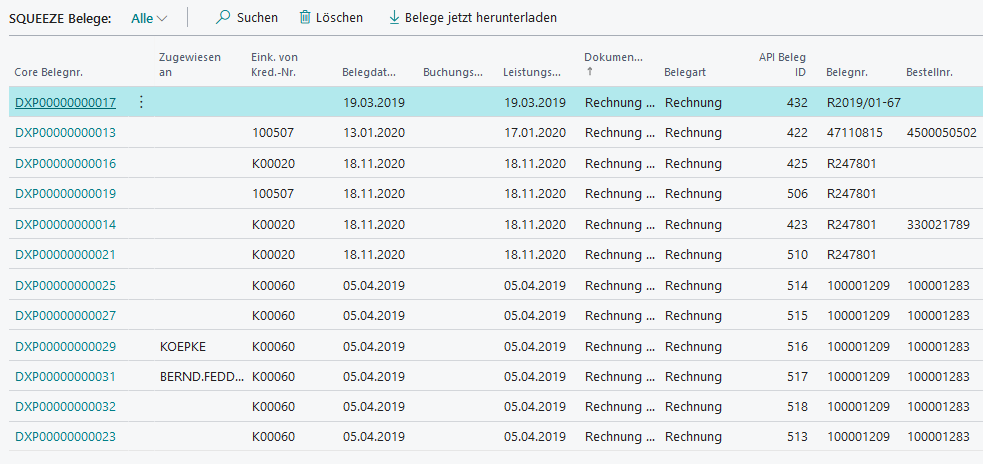
Task: Click Belege jetzt herunterladen button
Action: [480, 18]
